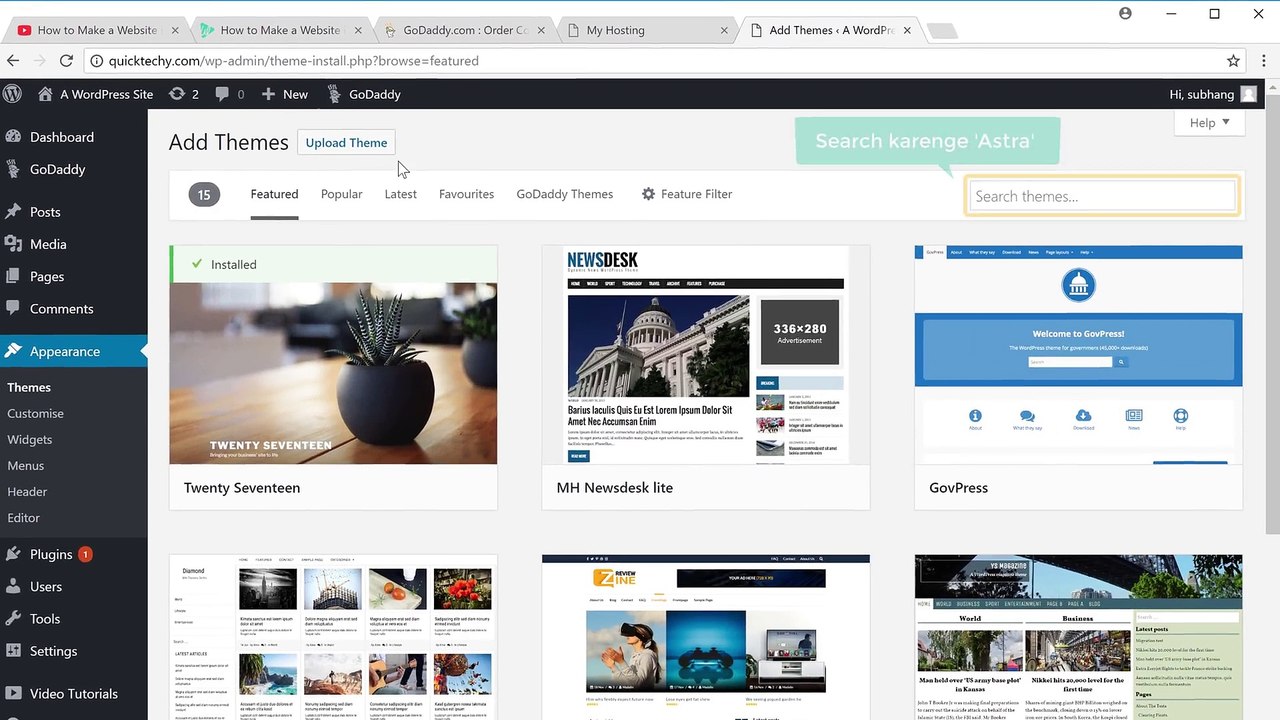Click the browser reload icon
This screenshot has width=1280, height=720.
click(x=66, y=61)
